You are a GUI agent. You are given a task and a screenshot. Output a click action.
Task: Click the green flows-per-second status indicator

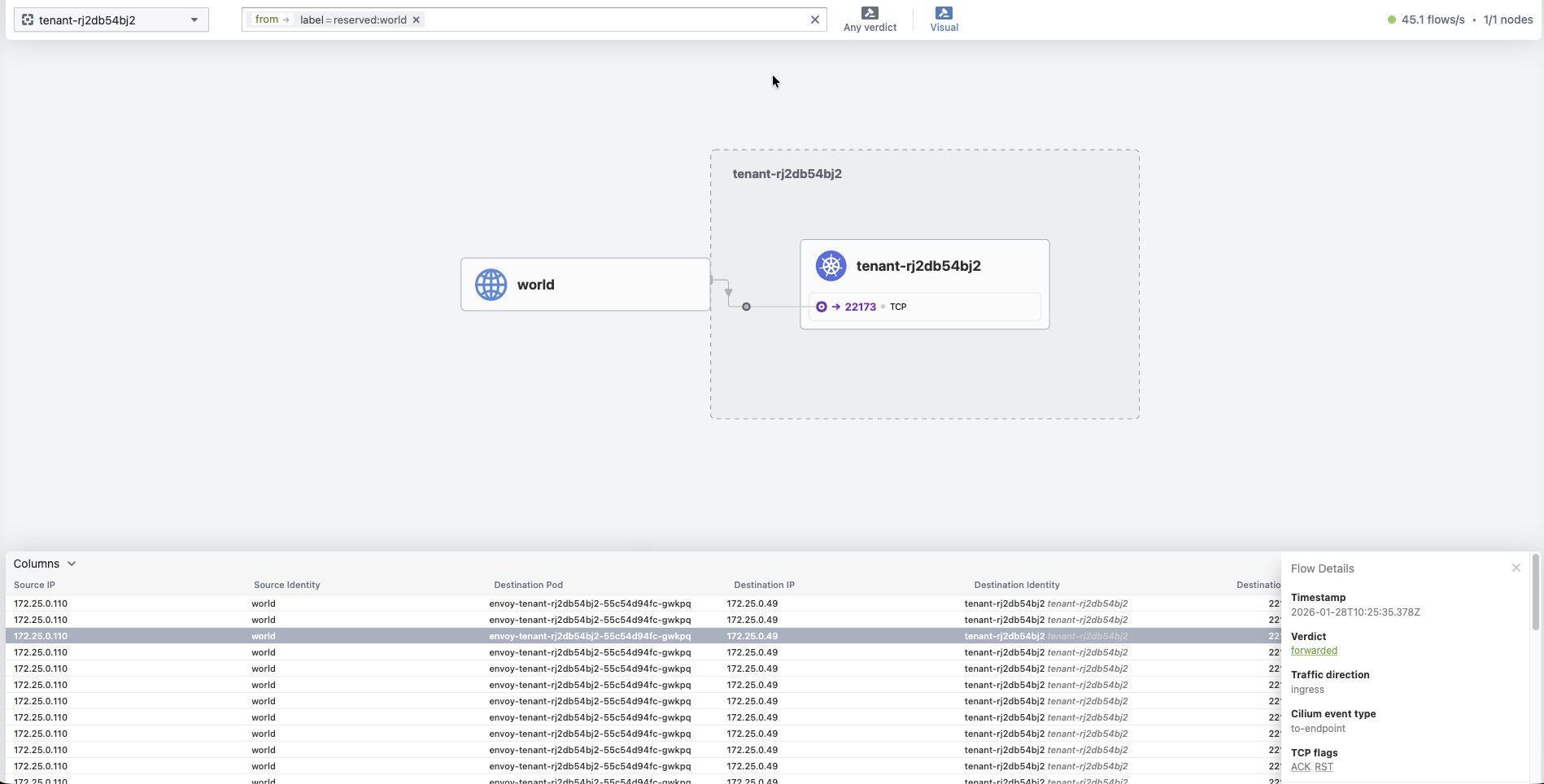click(1392, 19)
